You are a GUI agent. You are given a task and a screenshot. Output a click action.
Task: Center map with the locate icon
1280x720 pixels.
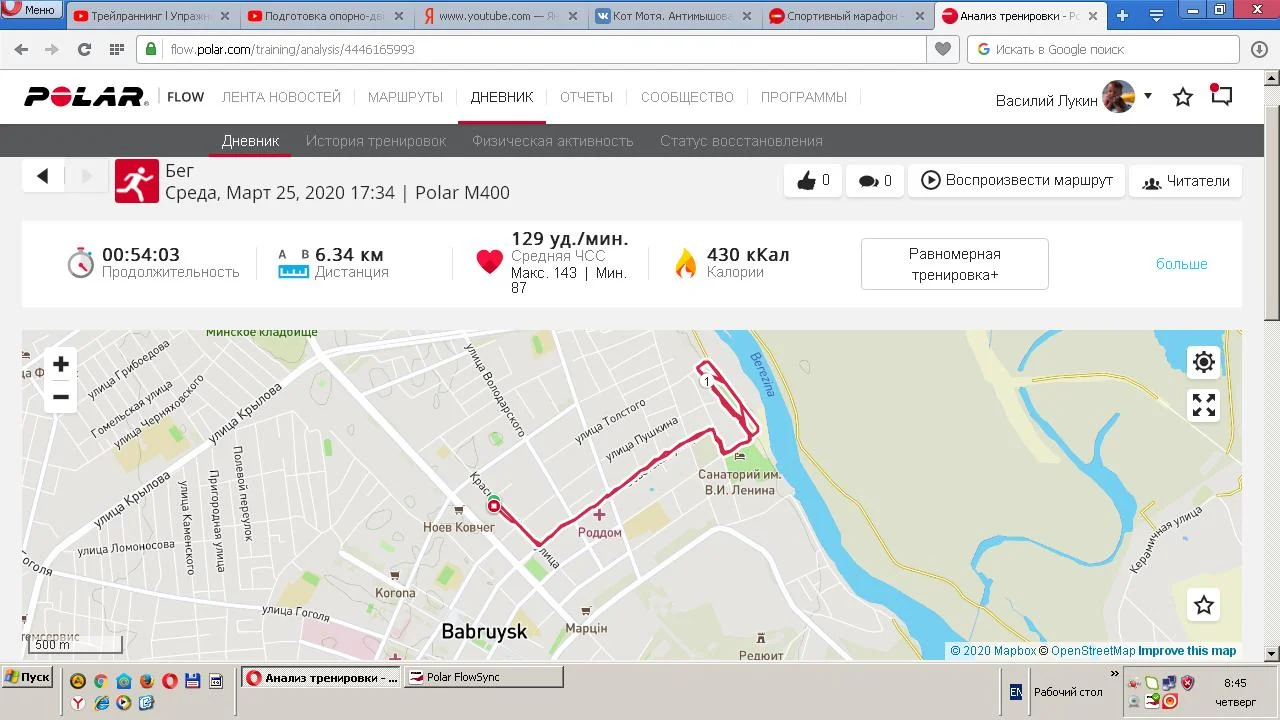[x=1204, y=362]
